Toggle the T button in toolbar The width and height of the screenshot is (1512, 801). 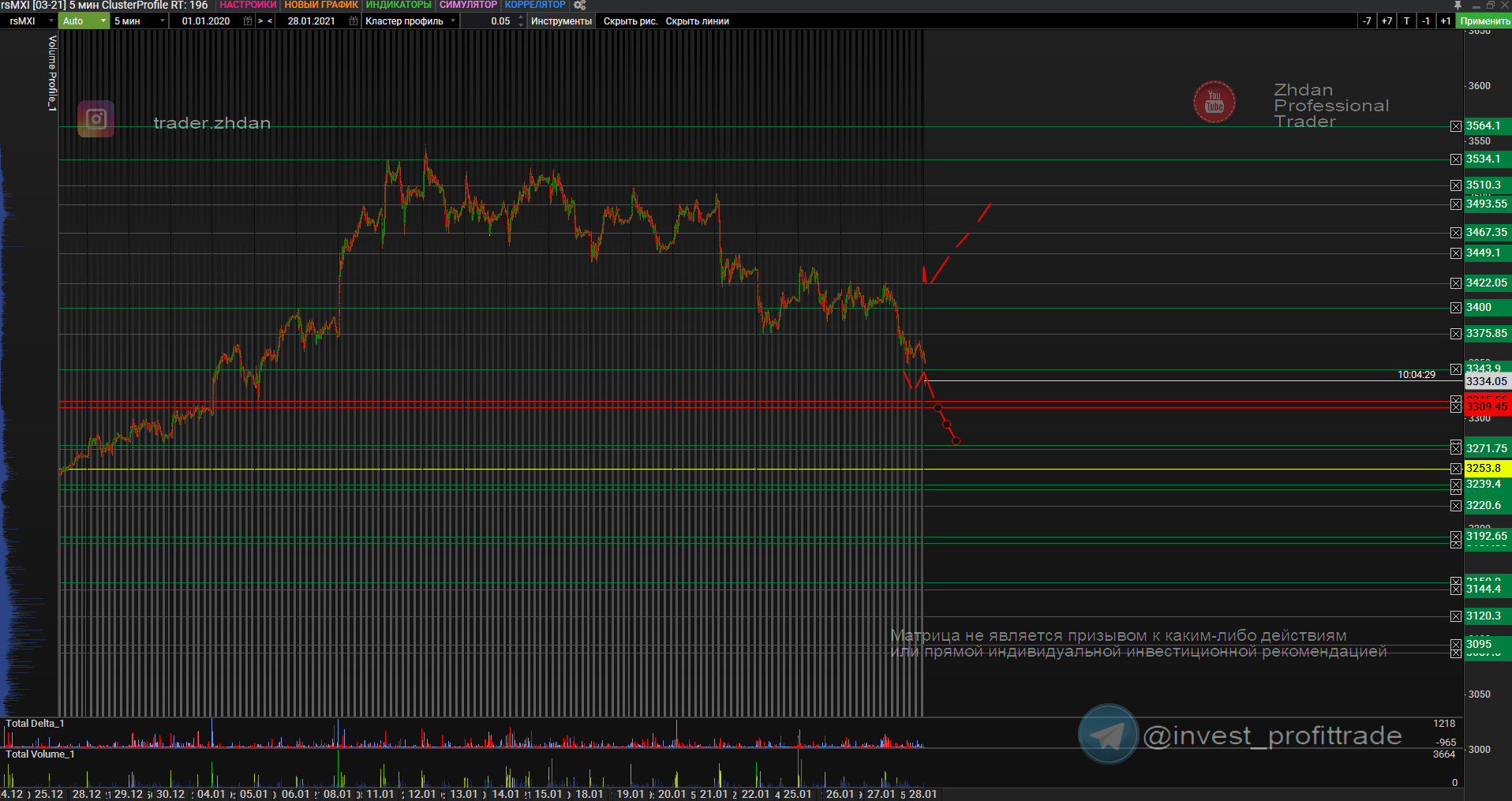[x=1406, y=21]
